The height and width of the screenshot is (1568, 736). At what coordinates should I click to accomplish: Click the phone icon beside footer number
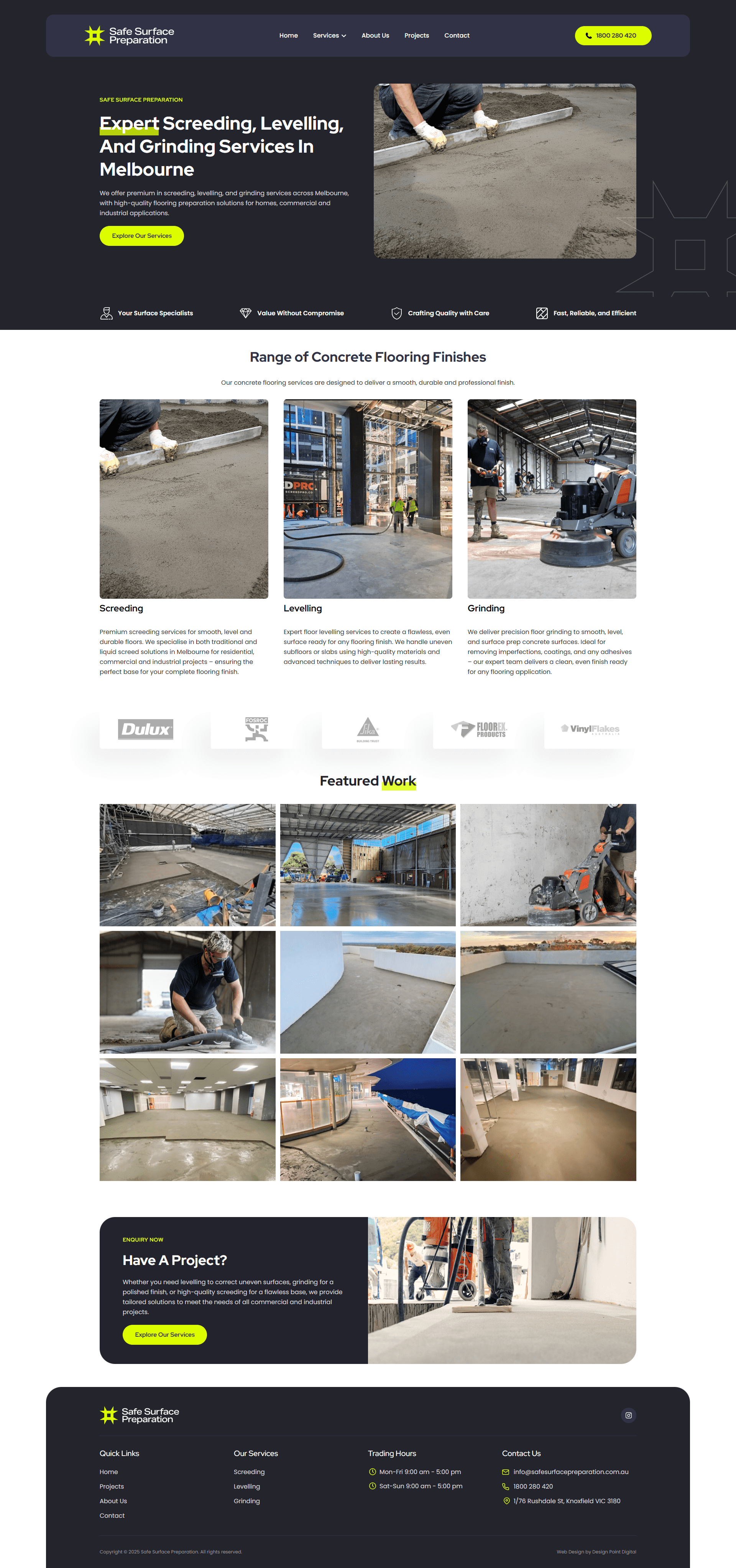506,1486
